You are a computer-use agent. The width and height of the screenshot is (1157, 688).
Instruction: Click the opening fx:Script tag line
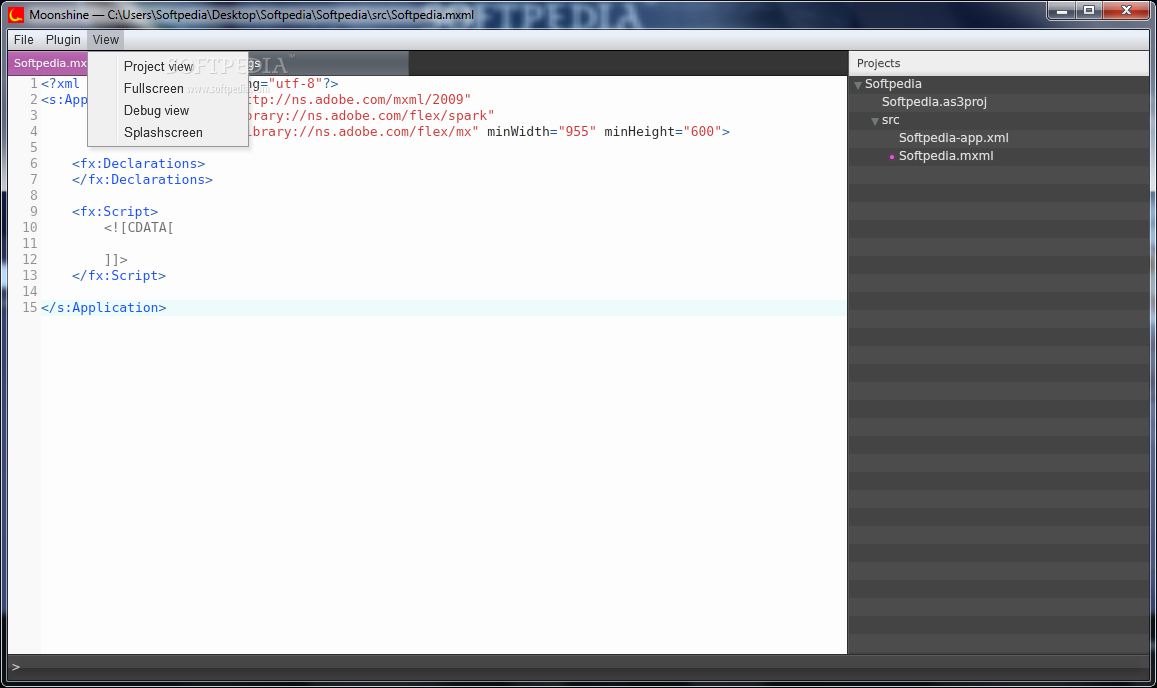click(115, 212)
